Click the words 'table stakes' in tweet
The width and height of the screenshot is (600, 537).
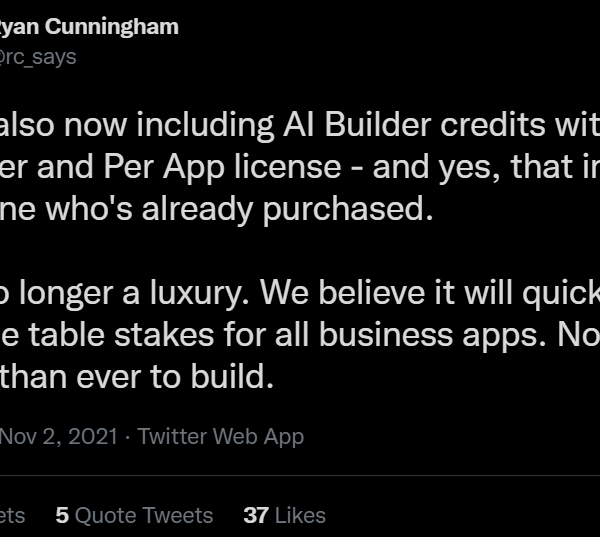(121, 335)
